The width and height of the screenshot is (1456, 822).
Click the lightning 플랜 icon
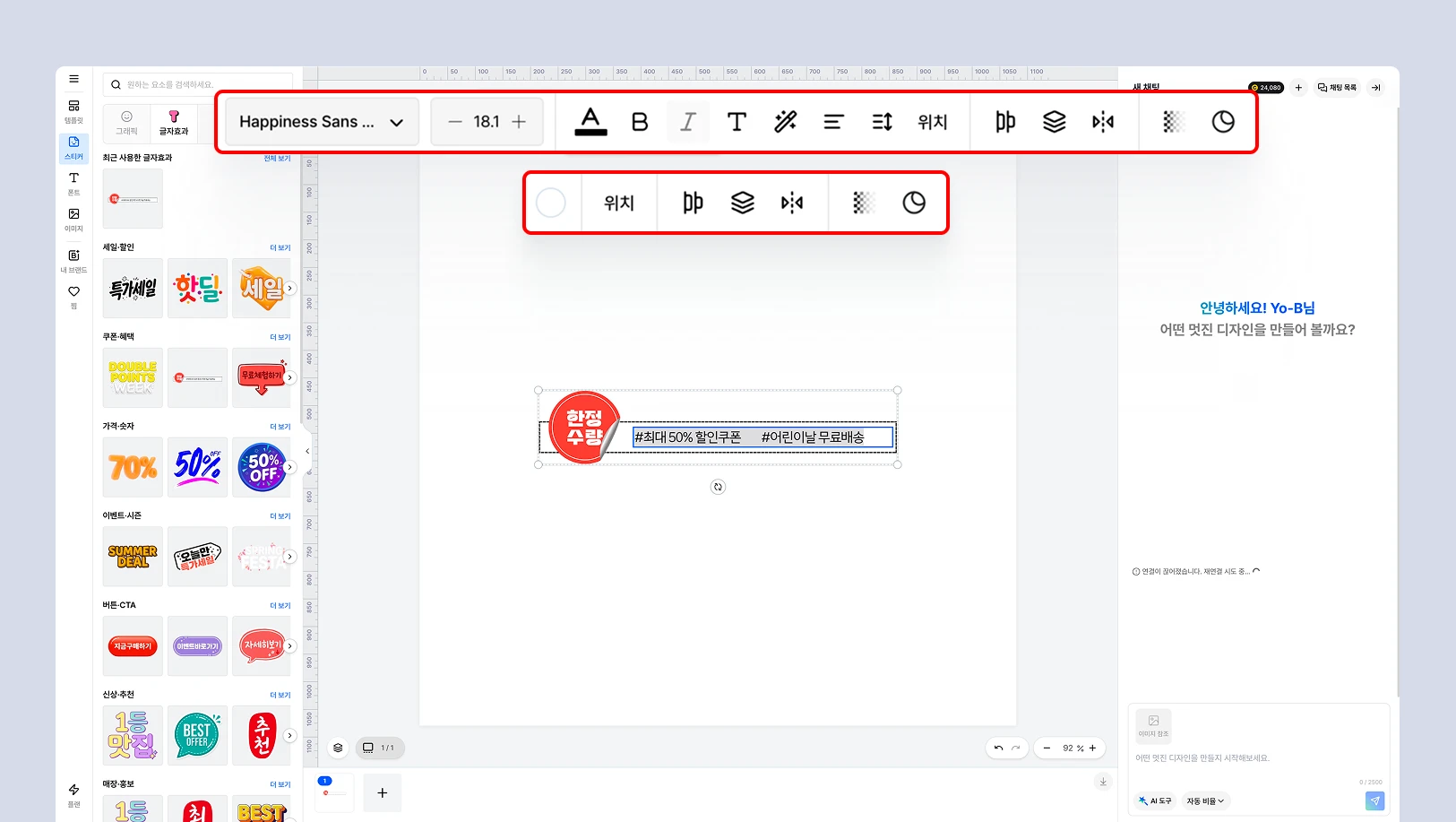pos(73,795)
